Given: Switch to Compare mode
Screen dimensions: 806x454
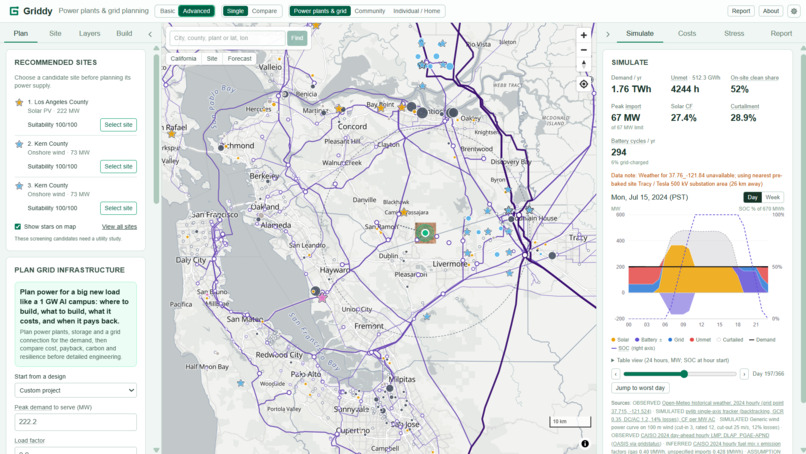Looking at the screenshot, I should pos(264,11).
